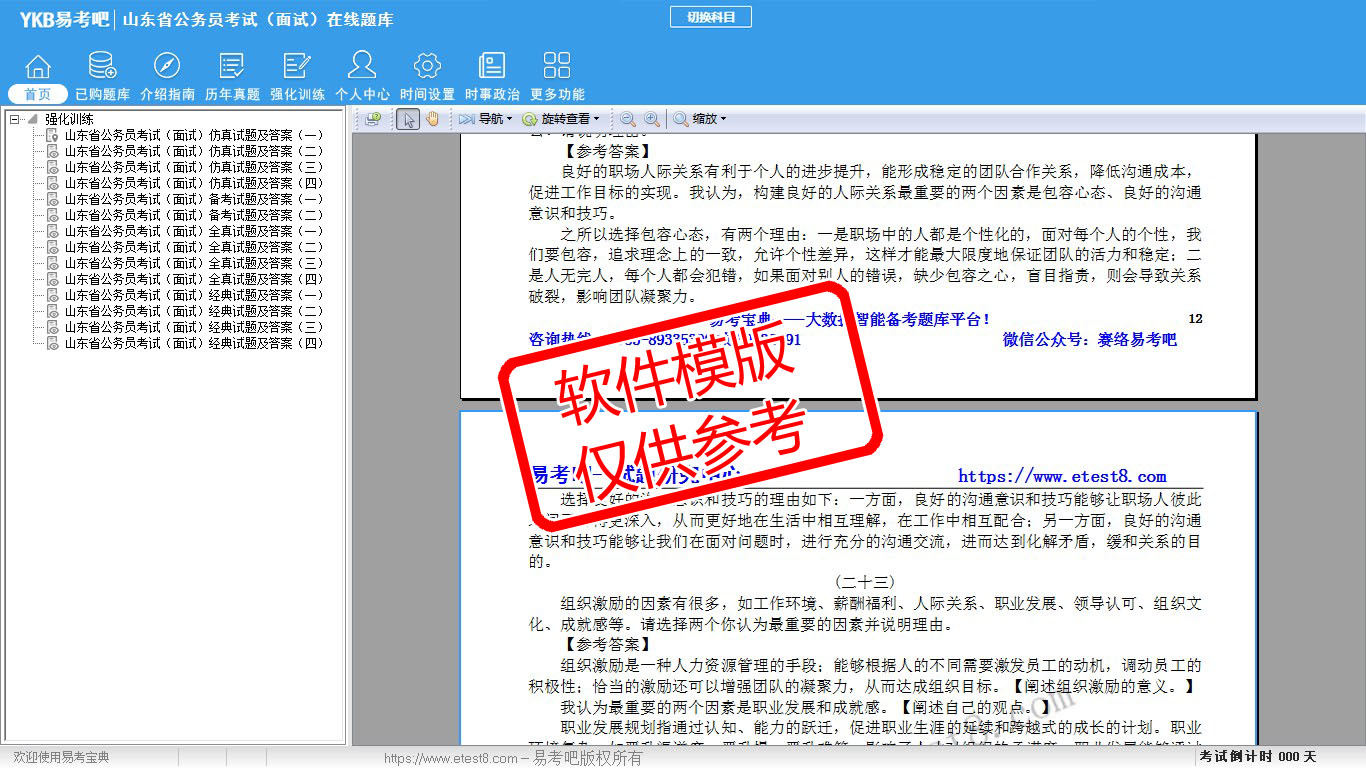Select the hand pan tool

point(432,119)
